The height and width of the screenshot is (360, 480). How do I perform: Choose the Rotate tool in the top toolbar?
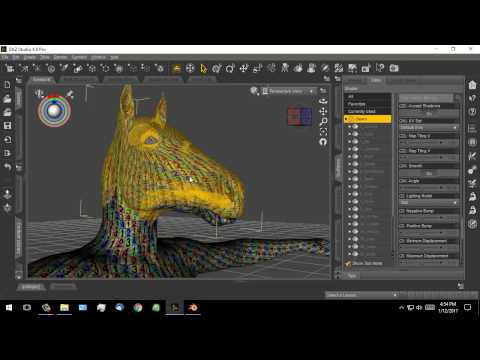(230, 69)
